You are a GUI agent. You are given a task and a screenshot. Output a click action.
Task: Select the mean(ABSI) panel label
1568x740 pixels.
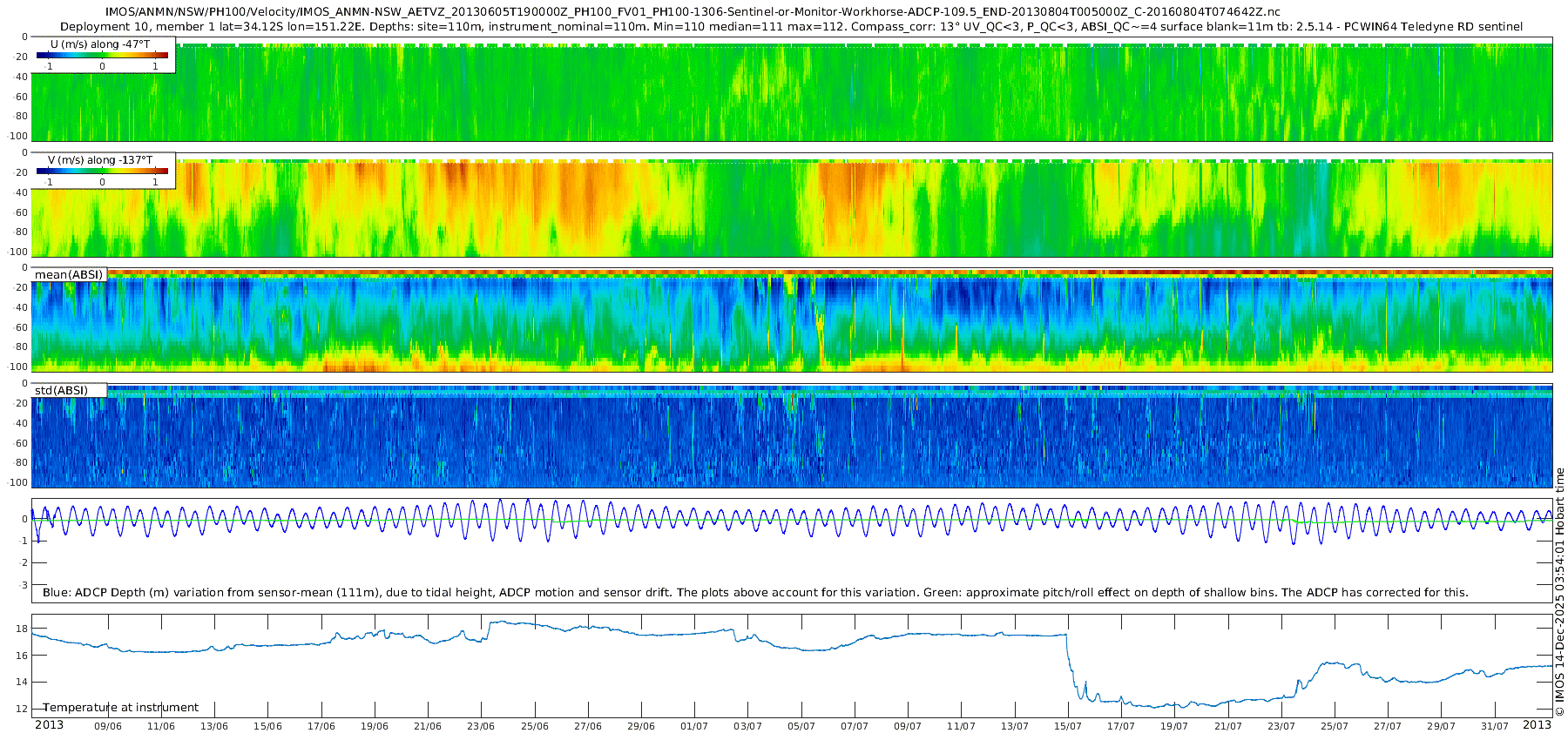point(69,275)
